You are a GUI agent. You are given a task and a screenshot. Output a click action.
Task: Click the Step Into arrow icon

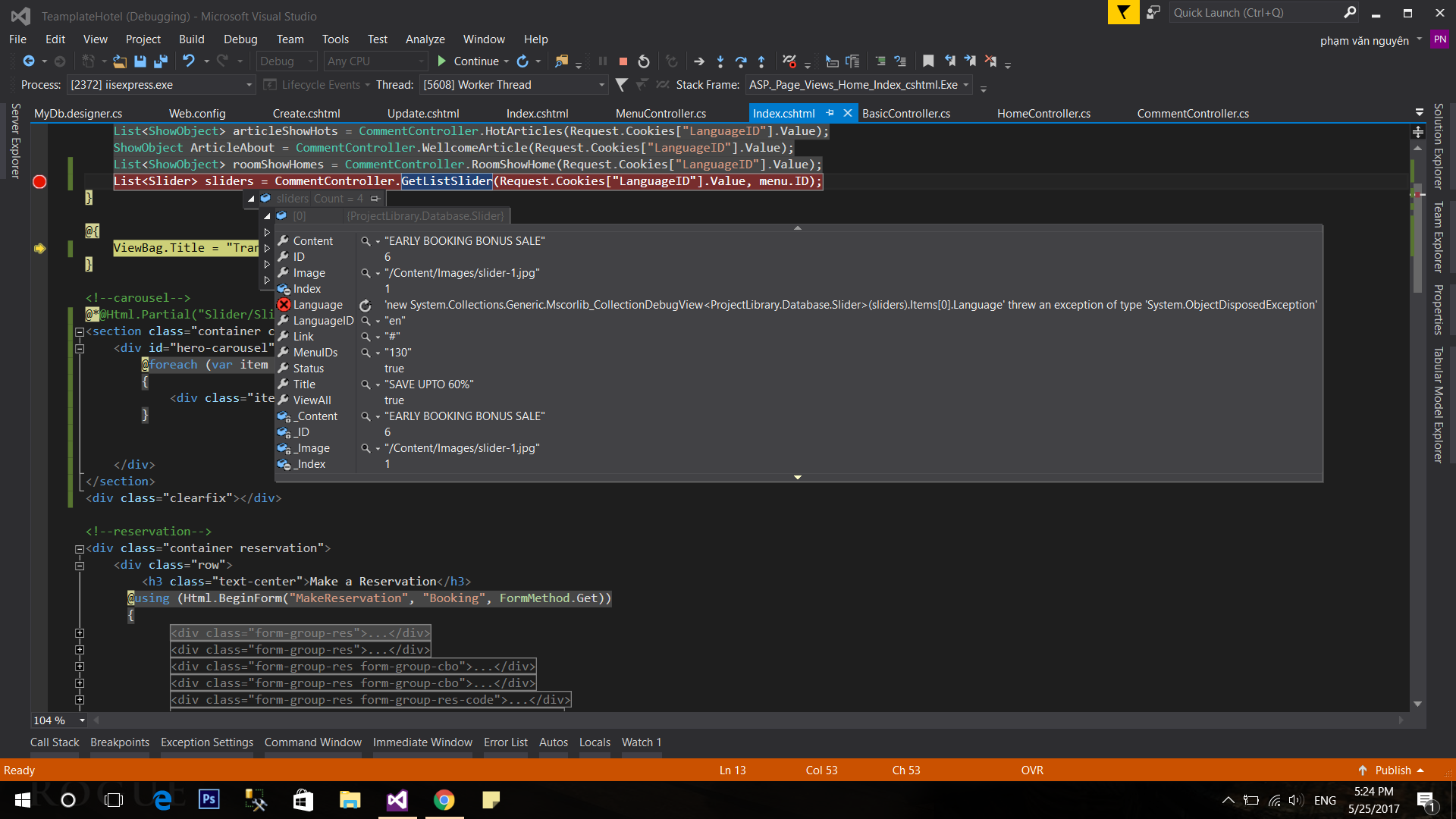(720, 61)
